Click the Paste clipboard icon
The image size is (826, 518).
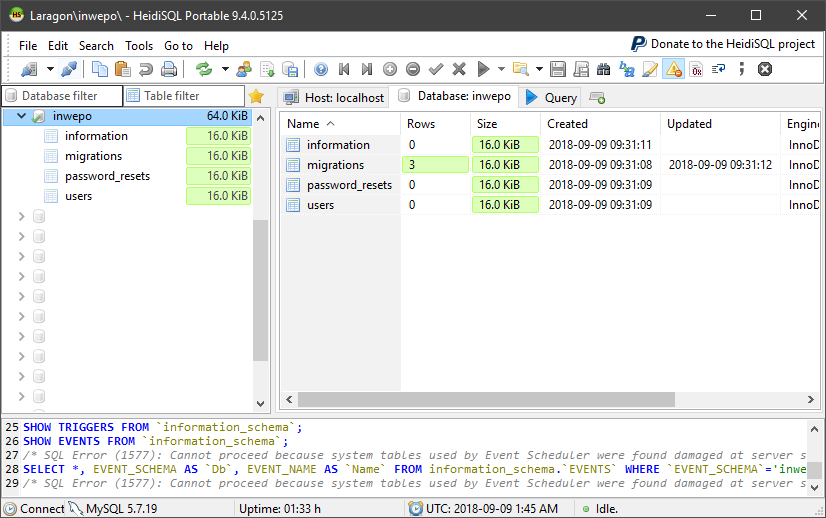click(x=123, y=69)
